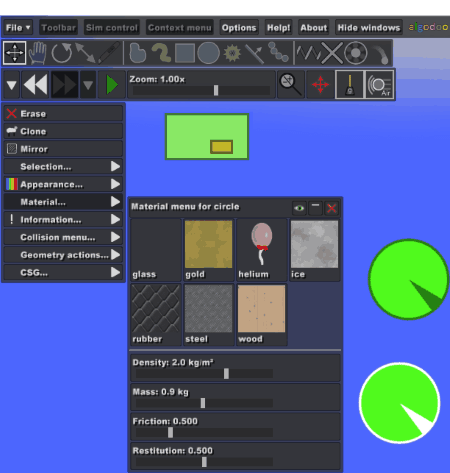Select the Plane tool
Screen dimensions: 450x473
coord(255,53)
